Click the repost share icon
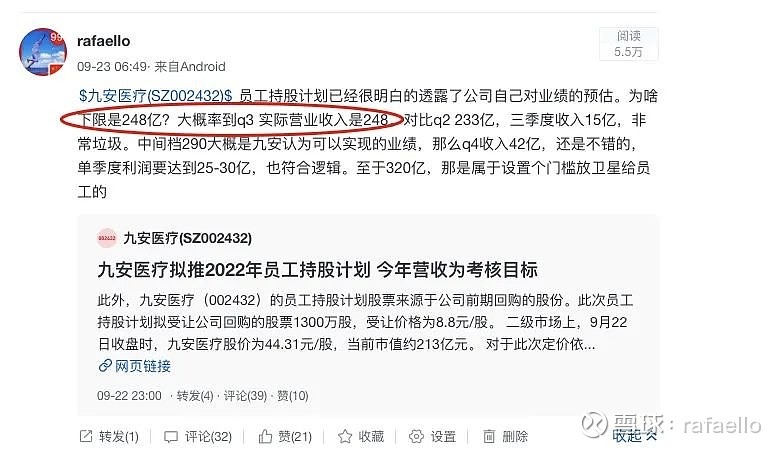This screenshot has width=784, height=449. (x=86, y=436)
